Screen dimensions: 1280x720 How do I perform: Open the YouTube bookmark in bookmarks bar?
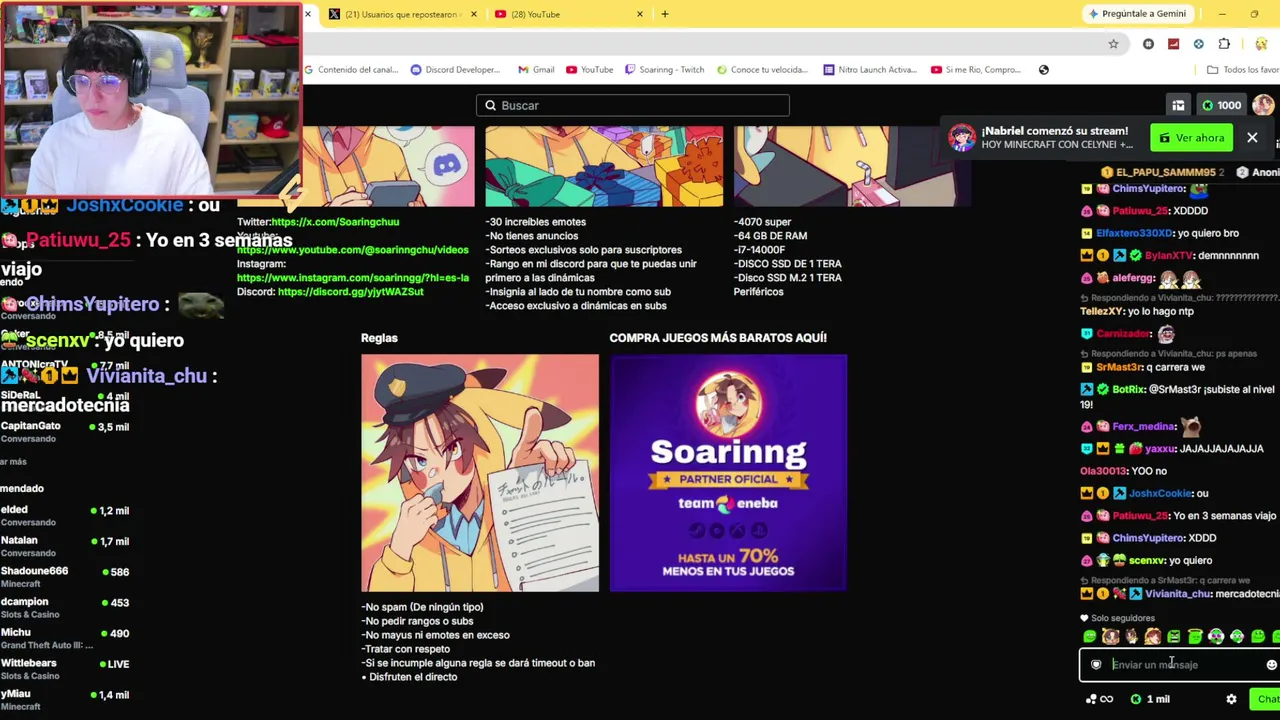pos(590,70)
